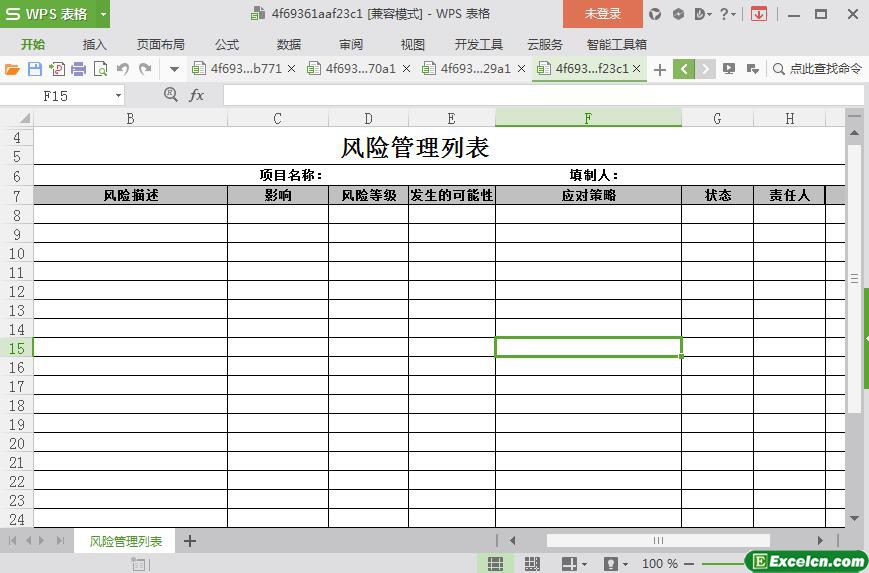869x573 pixels.
Task: Switch to normal view in status bar
Action: point(495,564)
